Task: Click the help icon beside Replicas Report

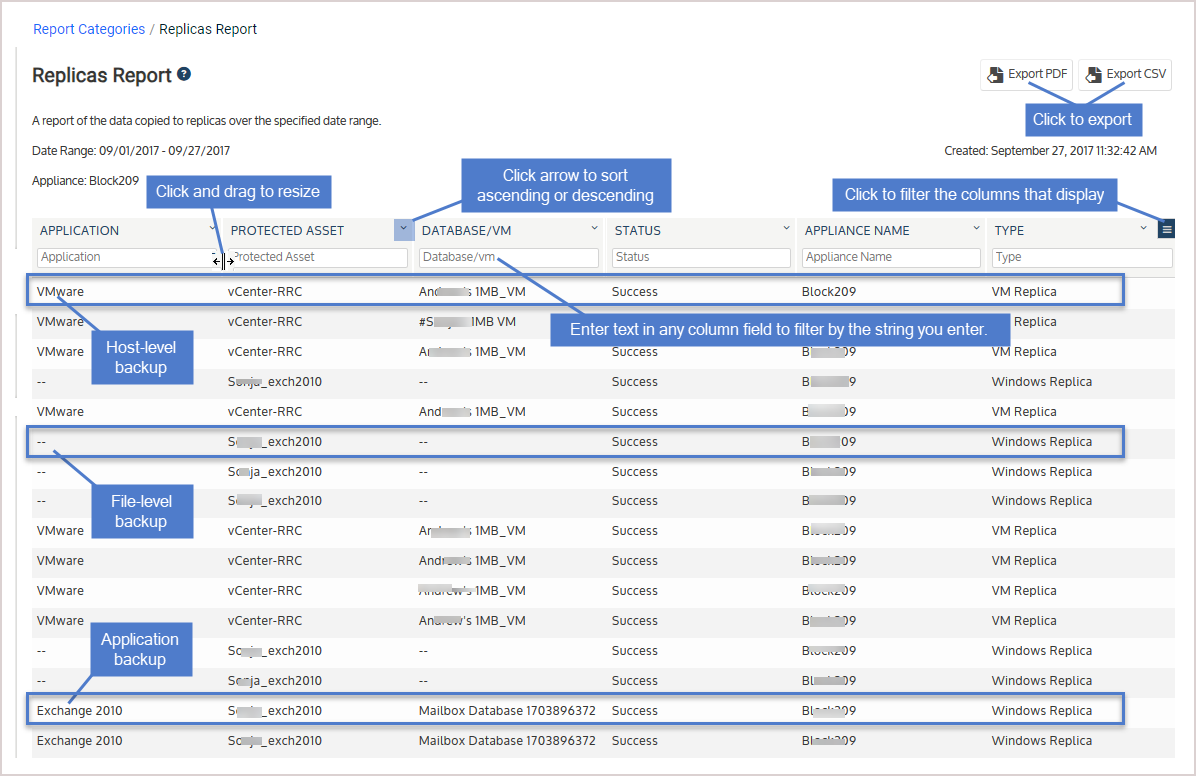Action: (184, 74)
